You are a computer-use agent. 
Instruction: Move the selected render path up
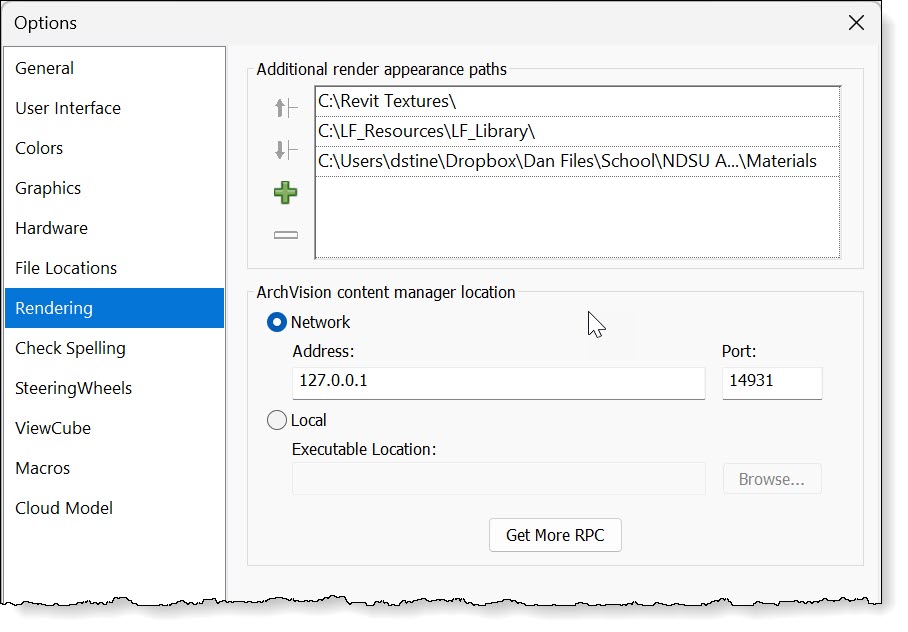(284, 107)
